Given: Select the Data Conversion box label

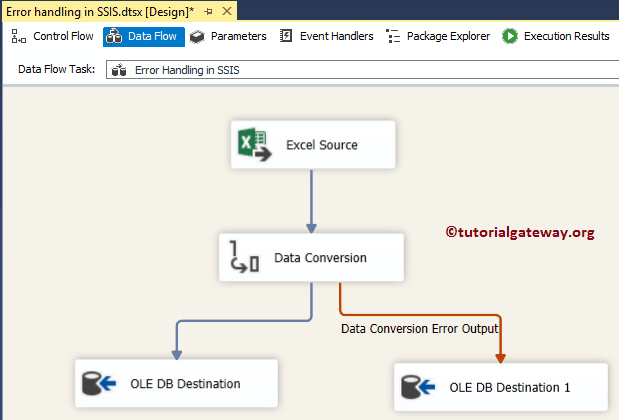Looking at the screenshot, I should point(320,258).
